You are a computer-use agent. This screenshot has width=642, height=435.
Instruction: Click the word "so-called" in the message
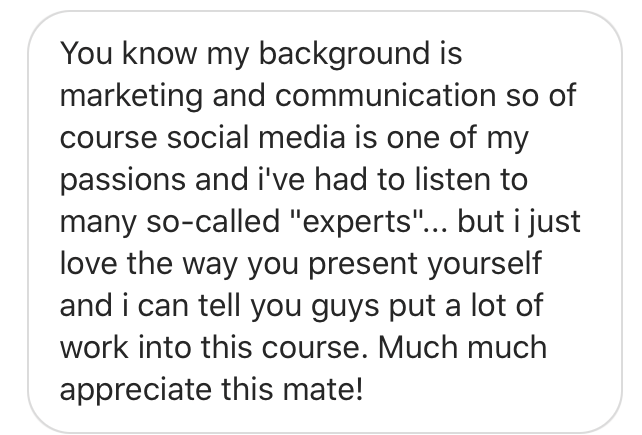pos(213,222)
